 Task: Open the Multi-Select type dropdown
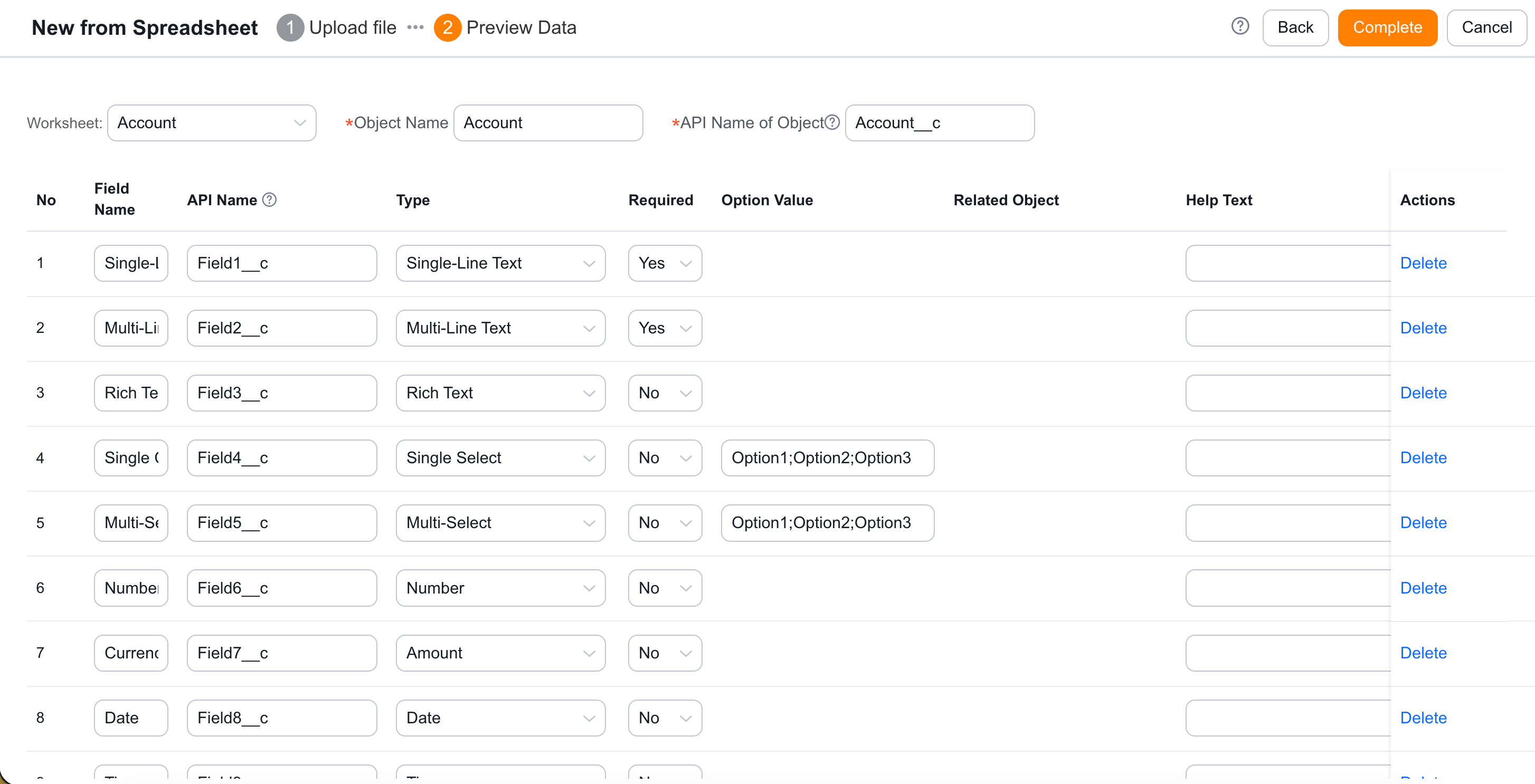[x=500, y=522]
